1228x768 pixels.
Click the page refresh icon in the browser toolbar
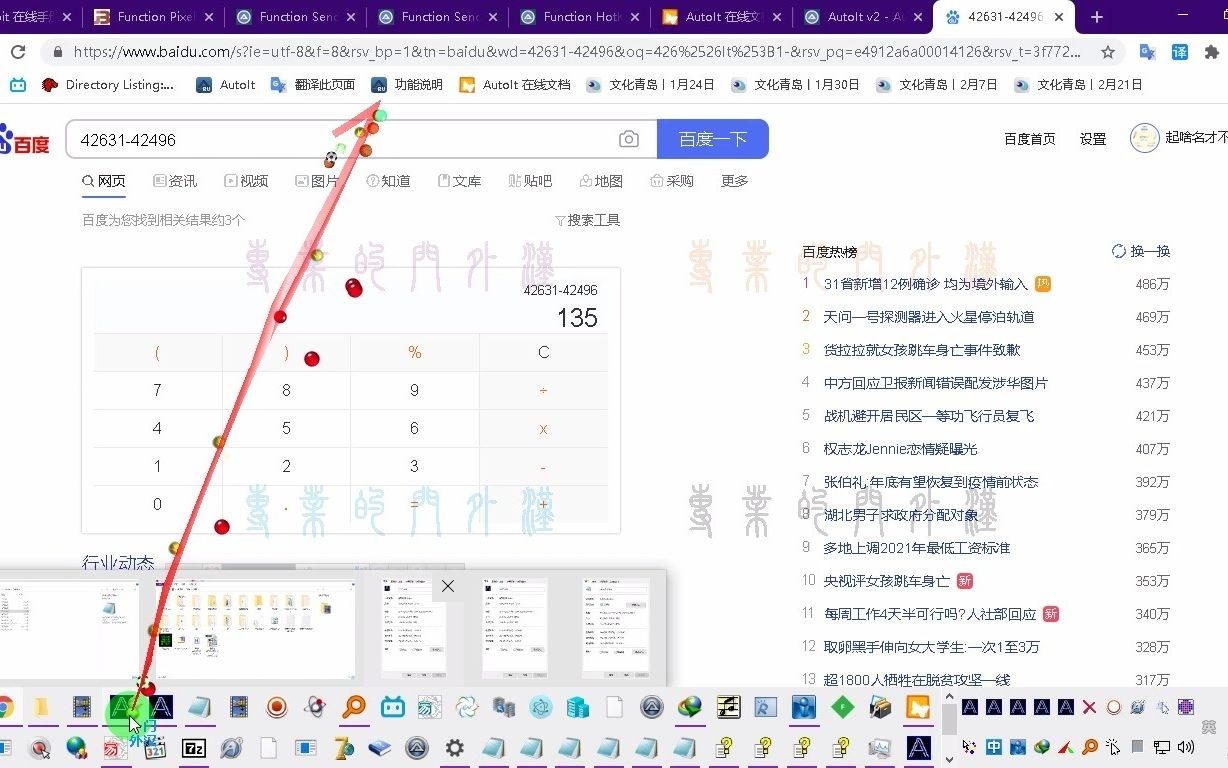click(18, 51)
